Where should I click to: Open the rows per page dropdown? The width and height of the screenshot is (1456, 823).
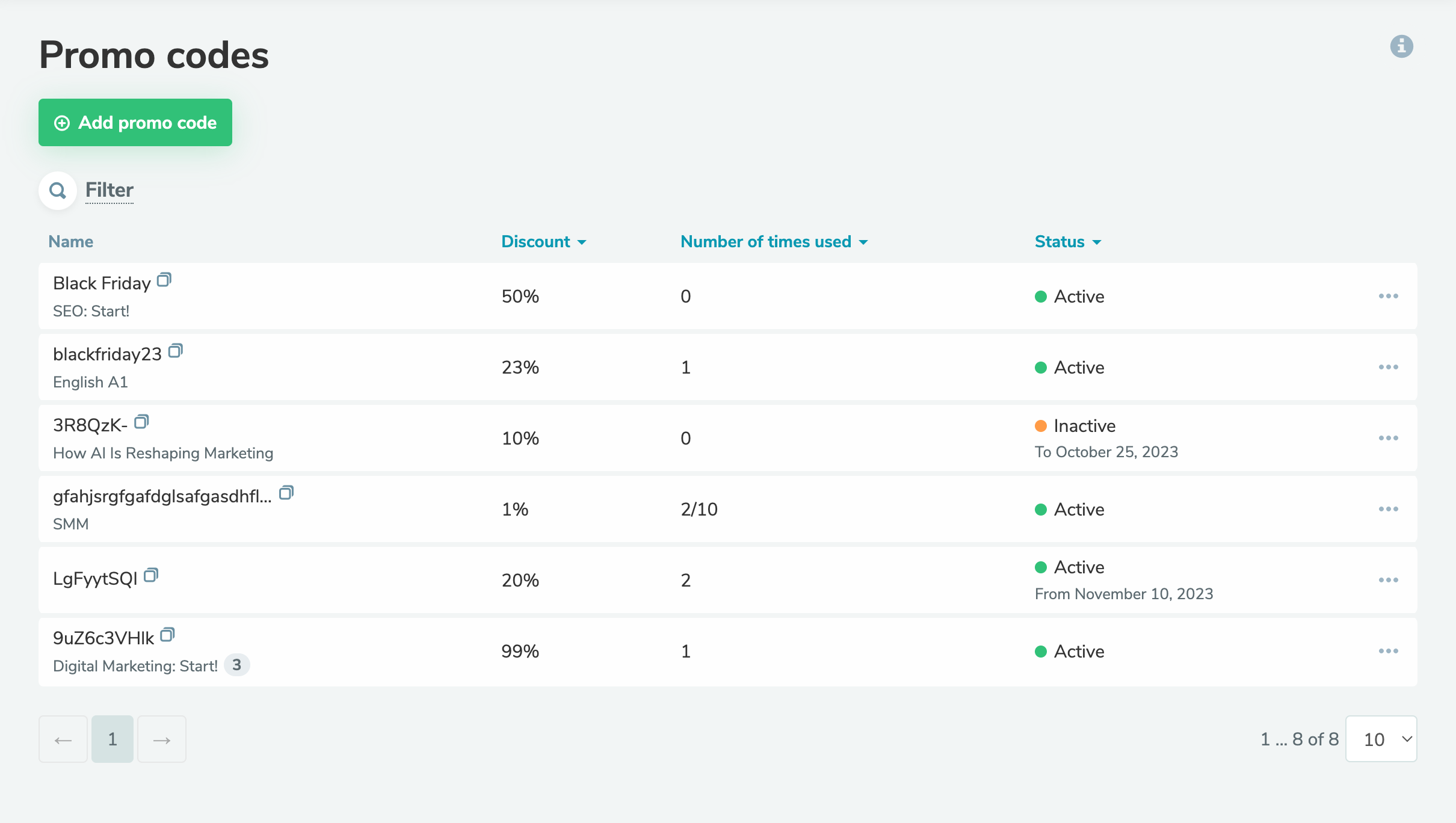(x=1381, y=739)
